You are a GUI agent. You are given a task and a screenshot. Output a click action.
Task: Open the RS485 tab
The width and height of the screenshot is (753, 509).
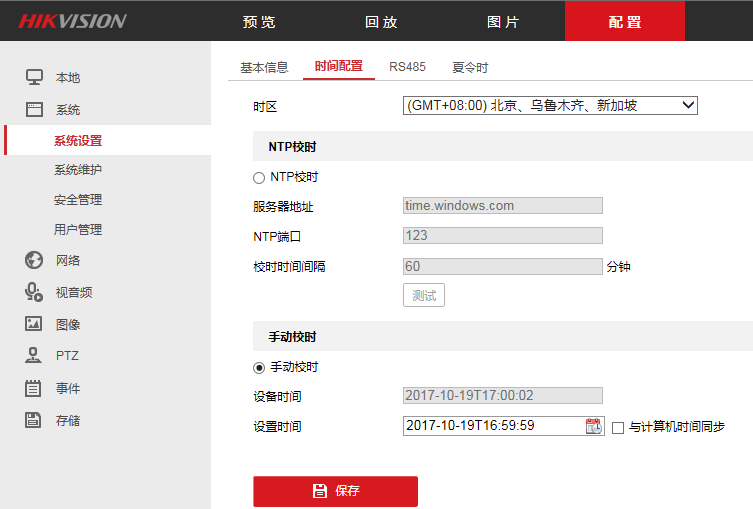pyautogui.click(x=407, y=67)
